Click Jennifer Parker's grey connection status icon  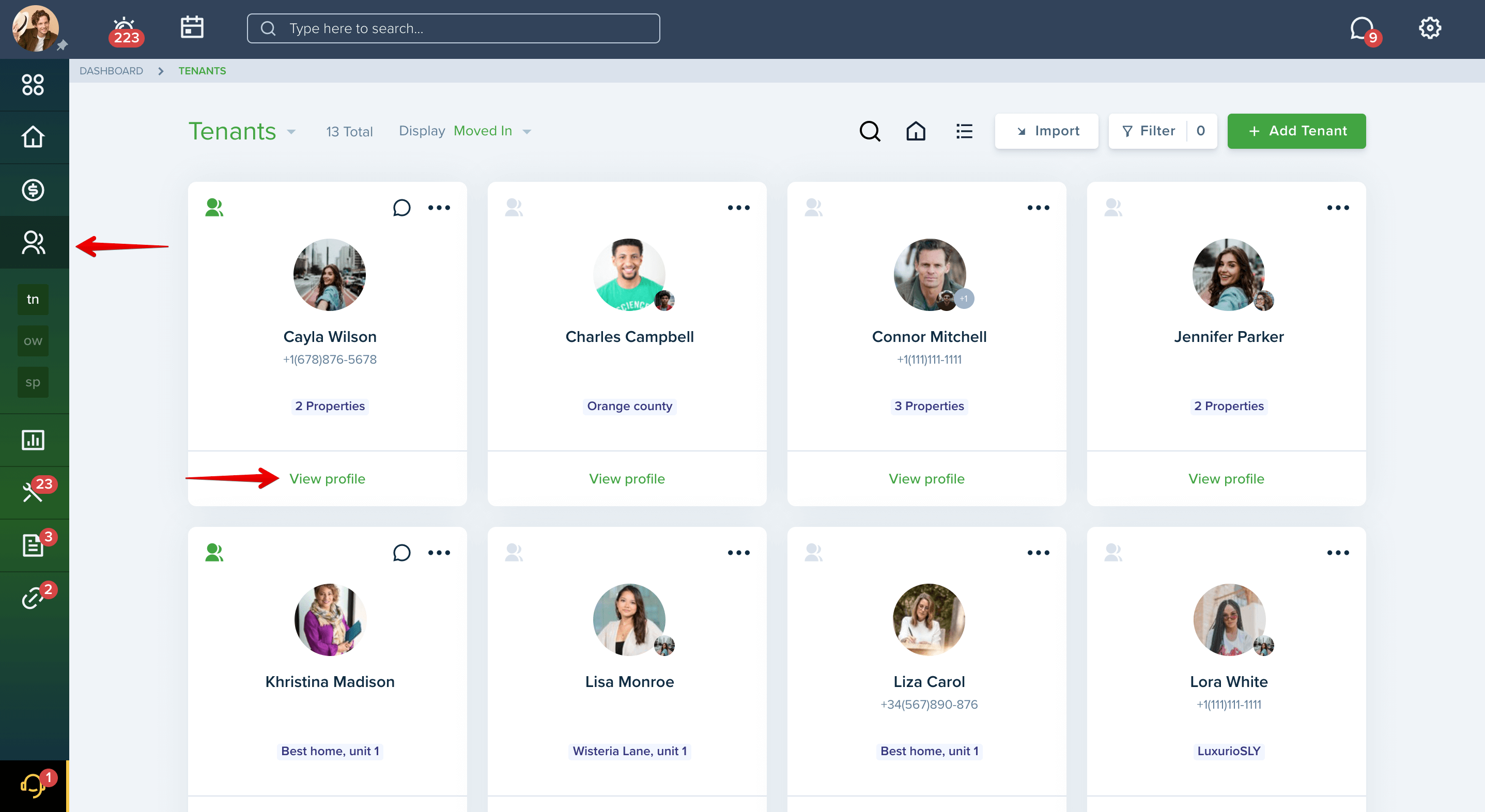point(1113,207)
